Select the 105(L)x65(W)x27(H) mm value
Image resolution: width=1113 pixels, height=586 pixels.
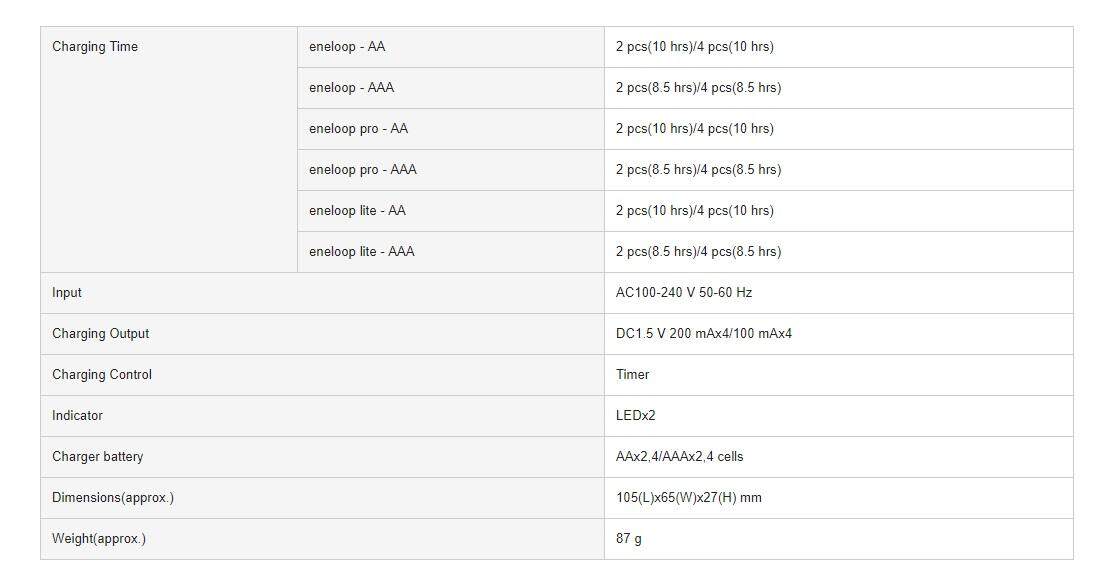pyautogui.click(x=689, y=498)
